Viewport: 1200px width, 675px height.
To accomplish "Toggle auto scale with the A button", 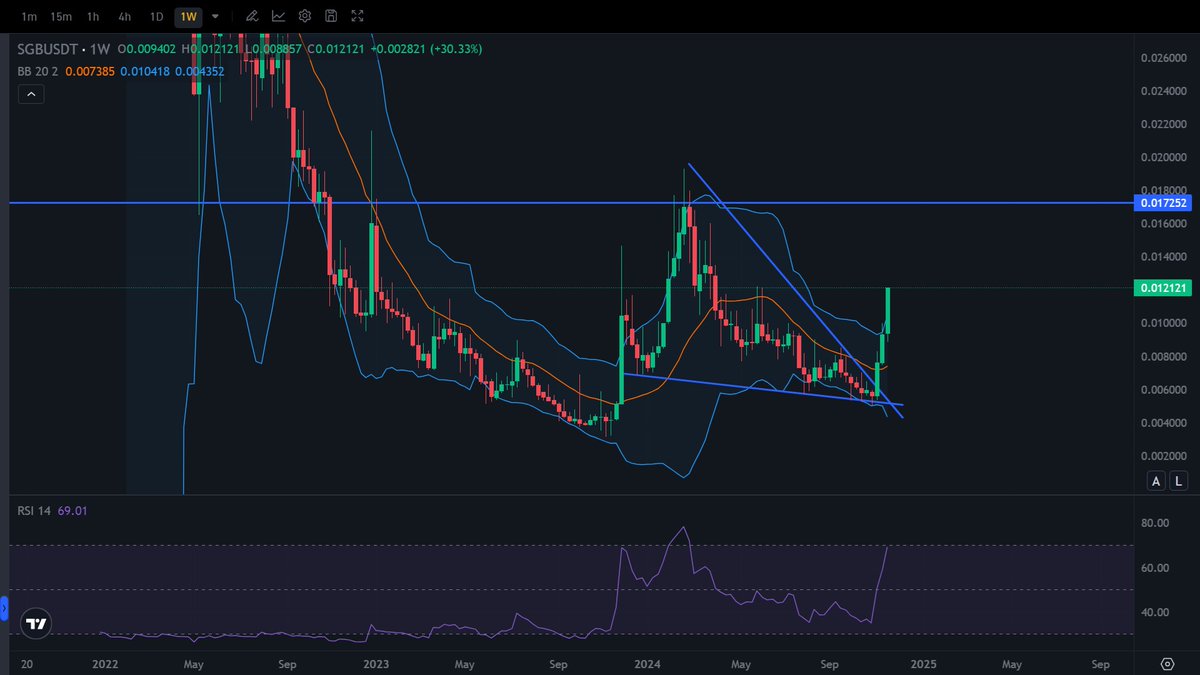I will tap(1157, 481).
